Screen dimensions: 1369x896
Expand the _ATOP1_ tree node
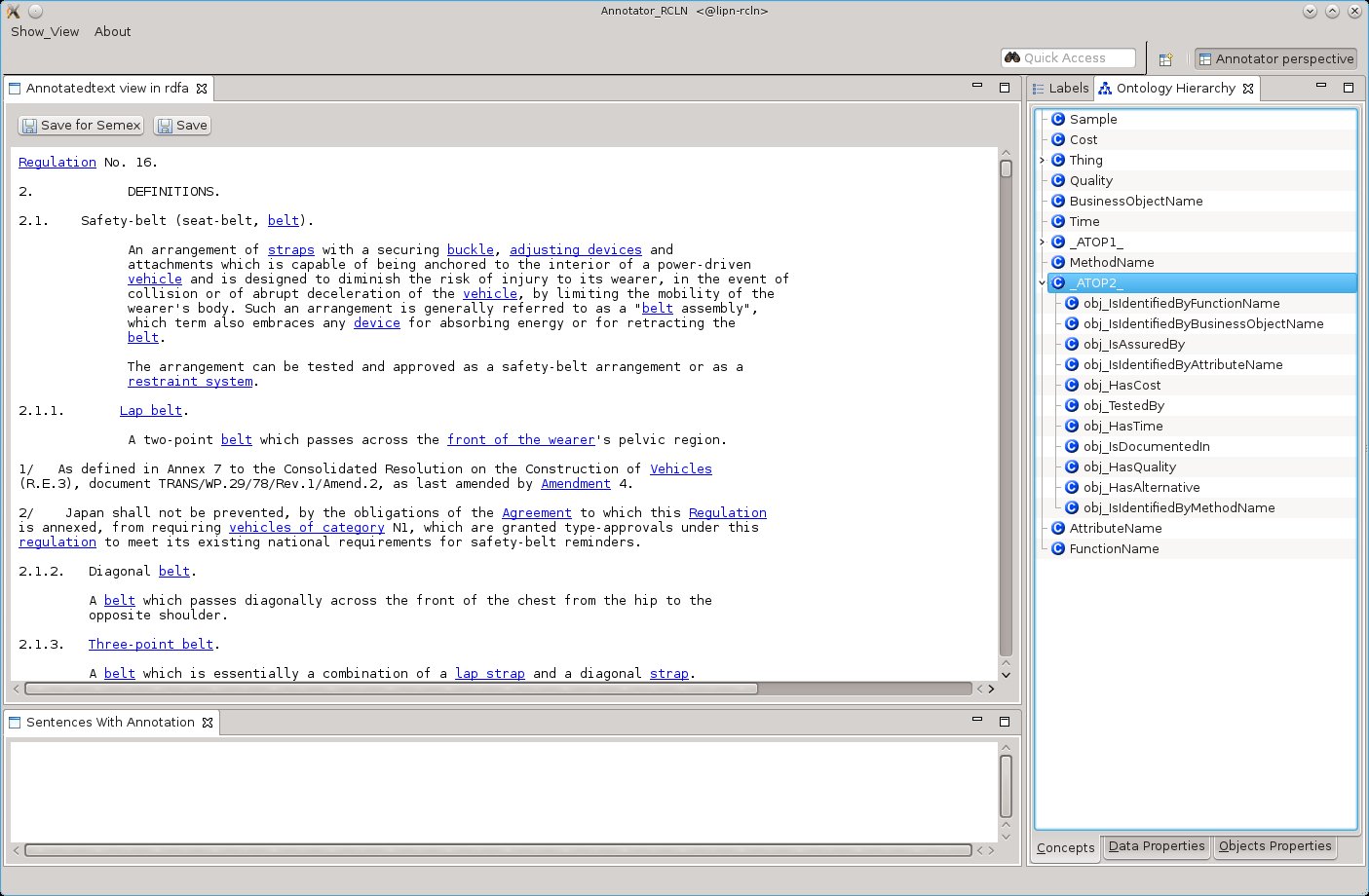point(1042,243)
